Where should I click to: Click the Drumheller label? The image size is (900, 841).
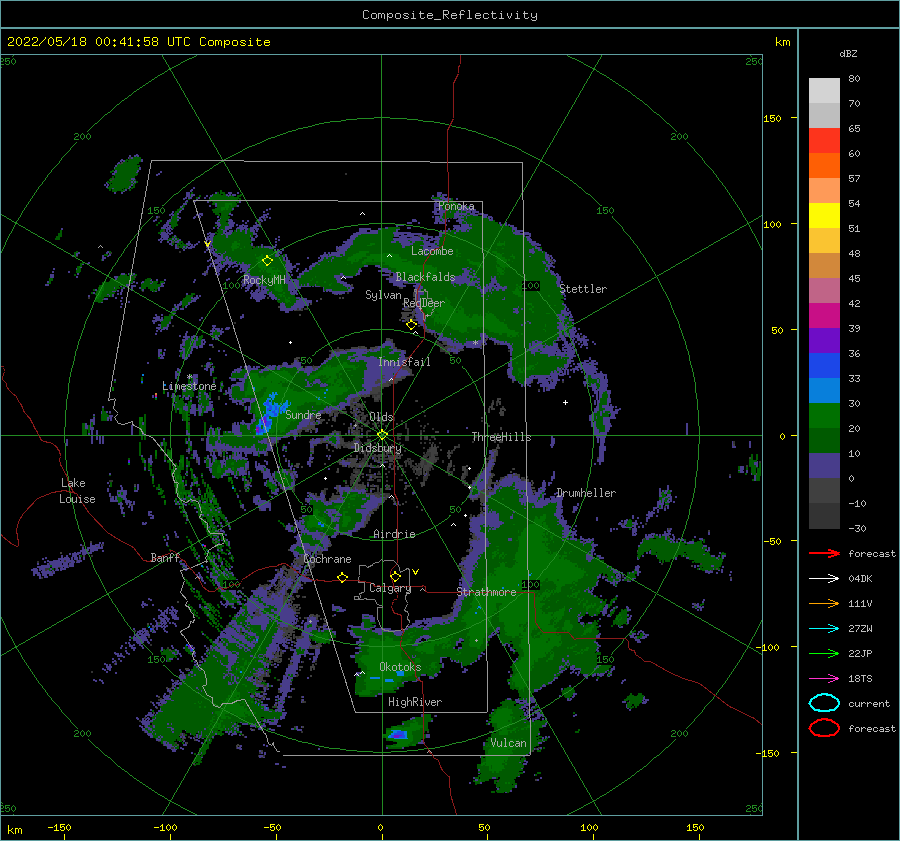(x=586, y=493)
